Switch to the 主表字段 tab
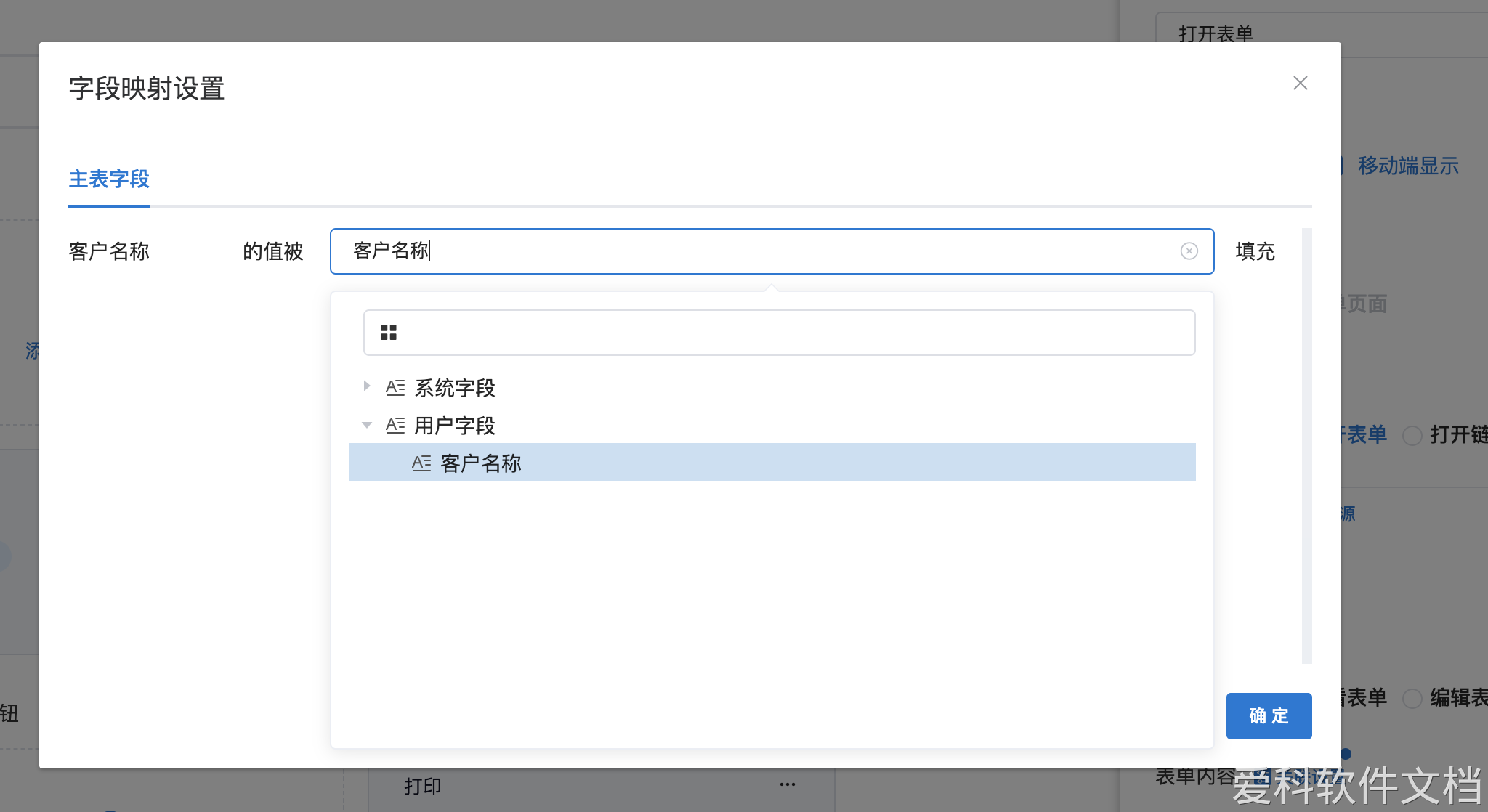Image resolution: width=1488 pixels, height=812 pixels. [109, 179]
